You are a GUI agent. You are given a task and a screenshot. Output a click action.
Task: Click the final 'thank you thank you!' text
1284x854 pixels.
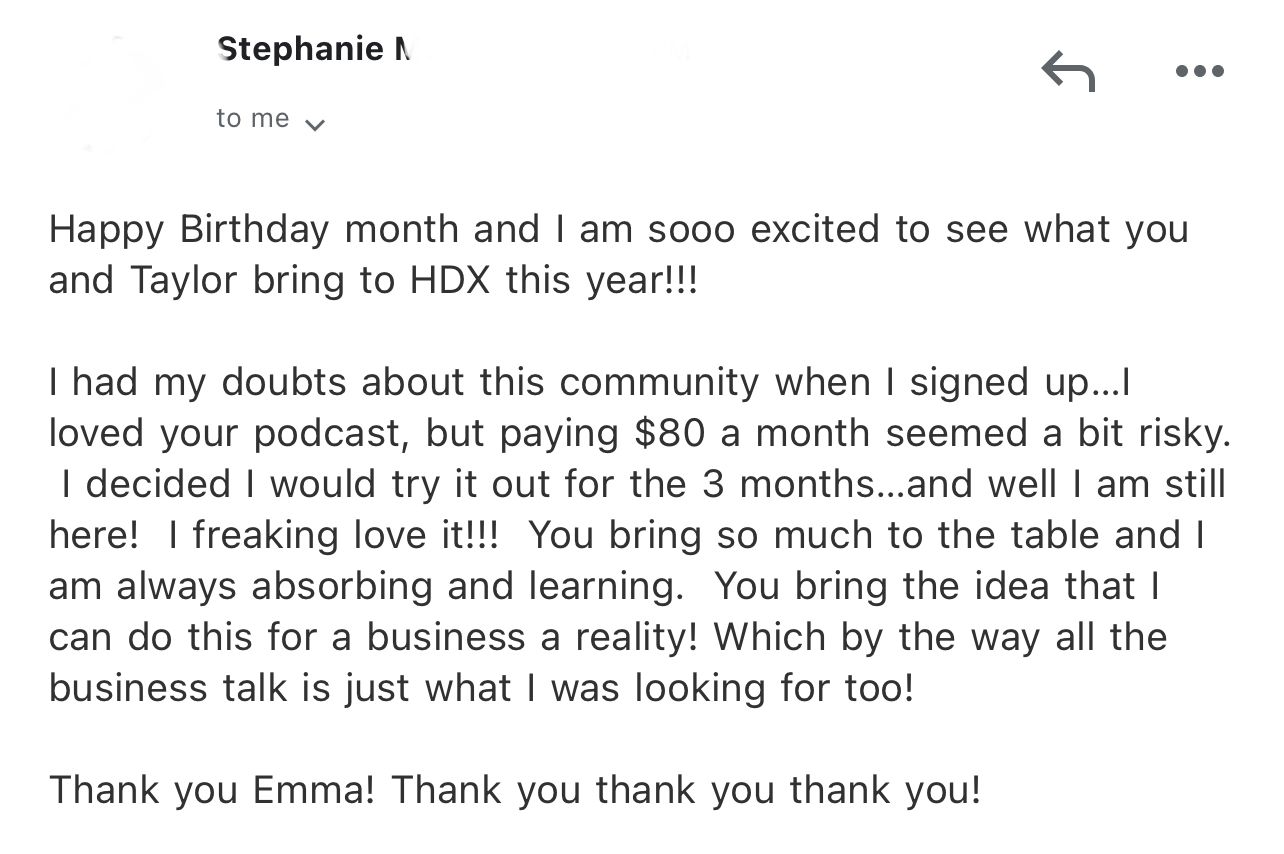(x=789, y=790)
